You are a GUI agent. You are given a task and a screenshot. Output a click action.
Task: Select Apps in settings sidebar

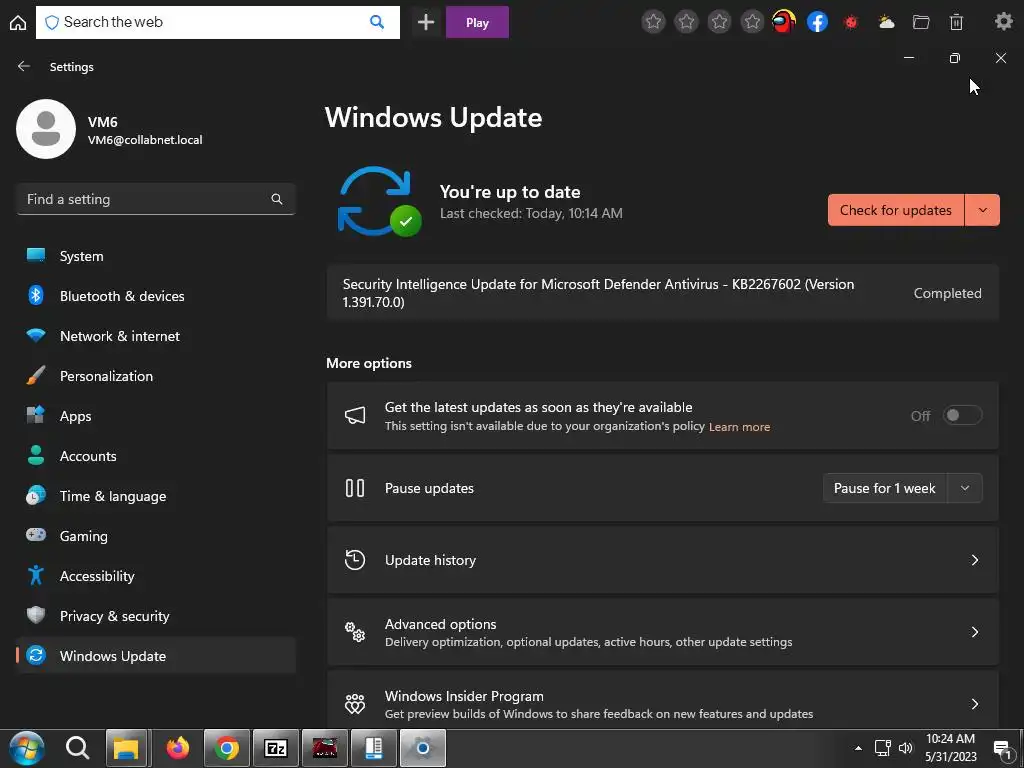(x=155, y=416)
